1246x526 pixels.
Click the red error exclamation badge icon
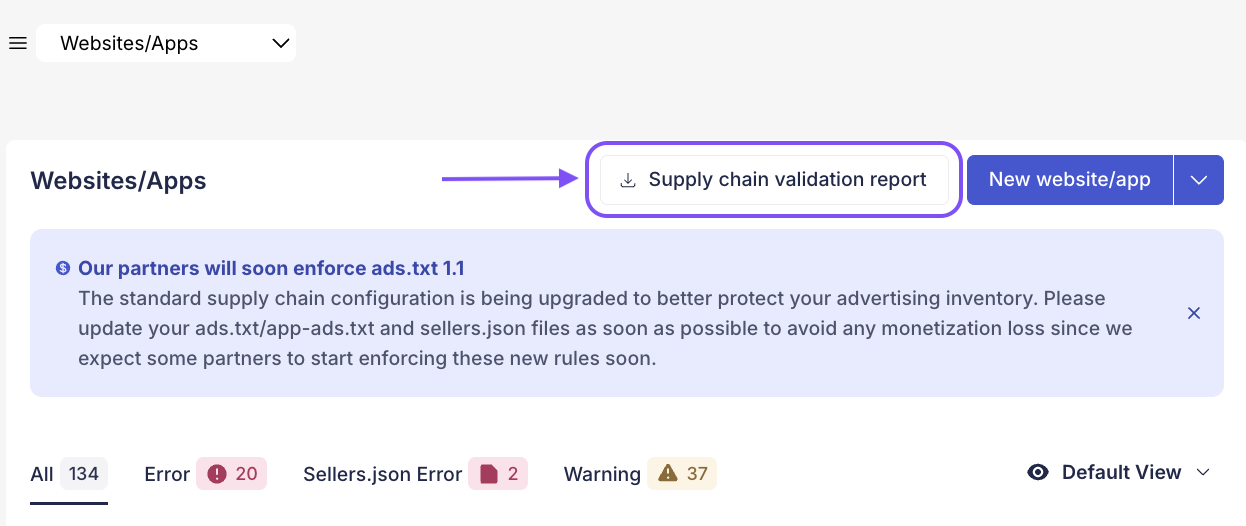pos(217,474)
